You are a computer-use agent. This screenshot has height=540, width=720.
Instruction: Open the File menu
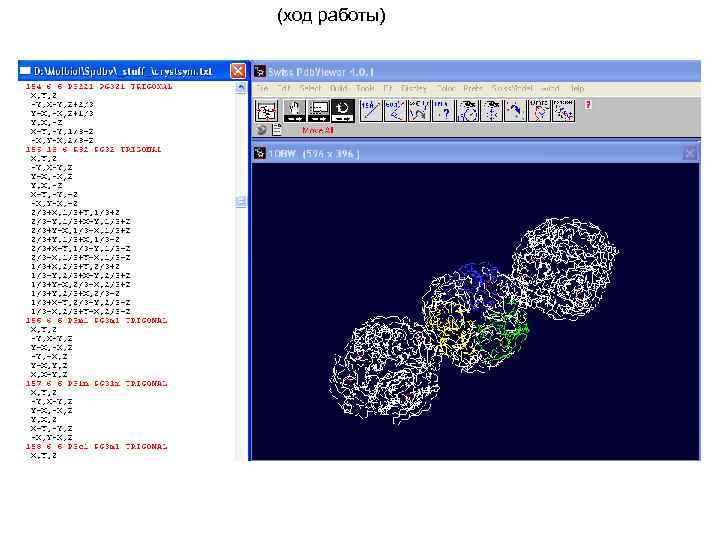[x=262, y=88]
